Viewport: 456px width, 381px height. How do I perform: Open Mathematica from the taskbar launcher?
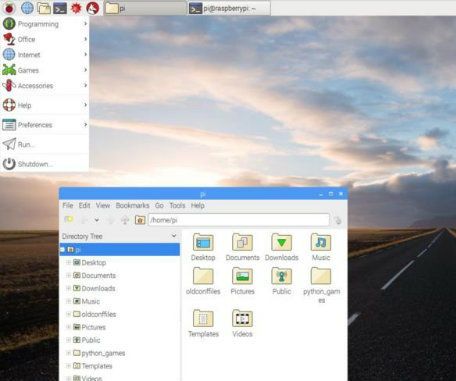(x=76, y=8)
